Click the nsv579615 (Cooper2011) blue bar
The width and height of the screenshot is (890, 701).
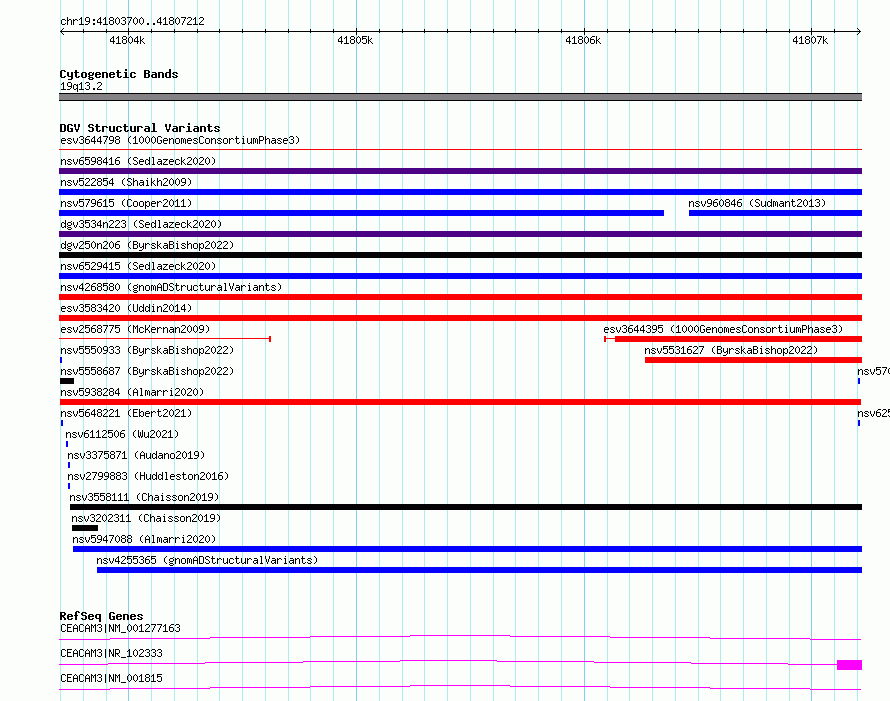point(362,213)
